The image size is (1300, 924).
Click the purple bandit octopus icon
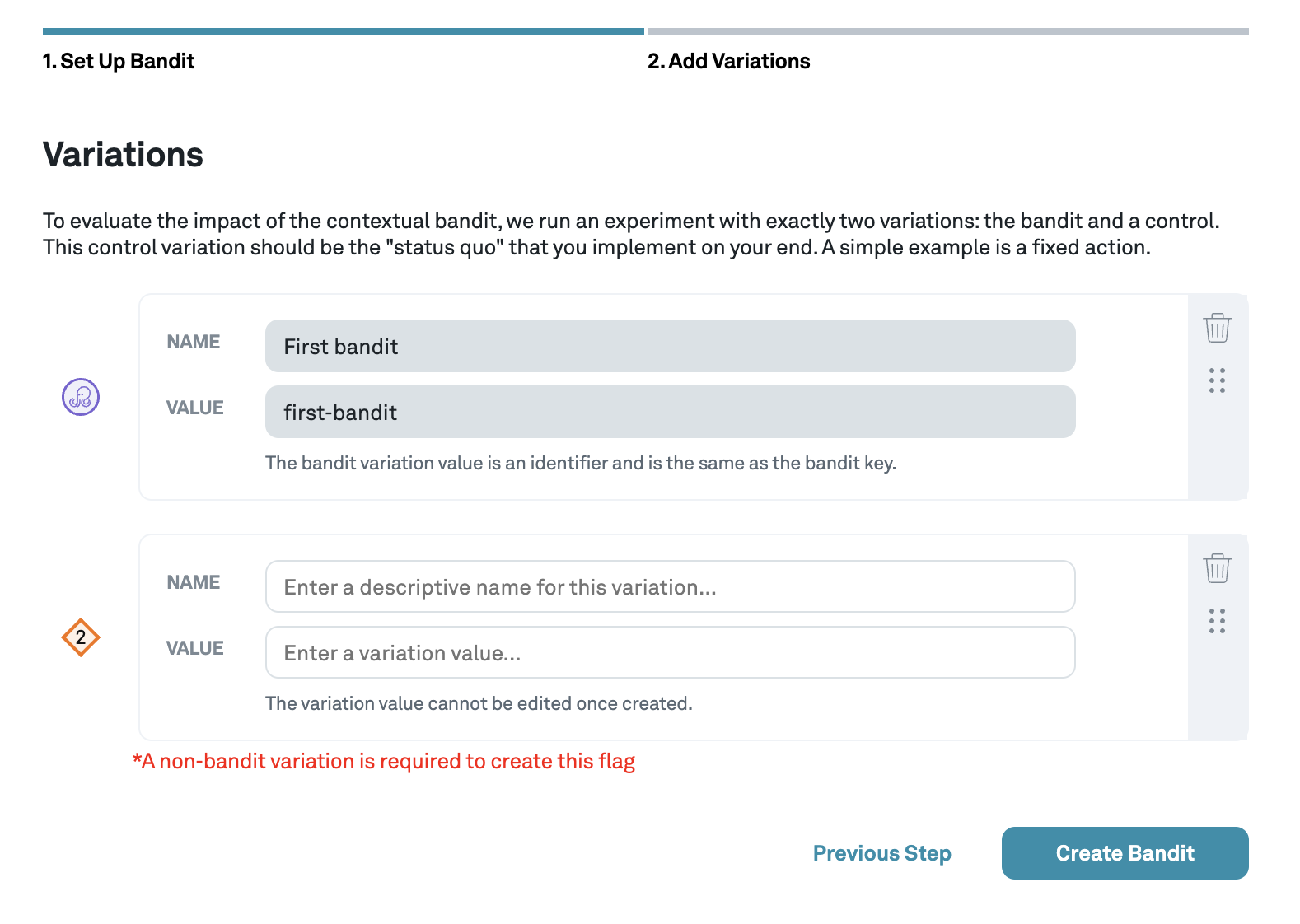81,397
